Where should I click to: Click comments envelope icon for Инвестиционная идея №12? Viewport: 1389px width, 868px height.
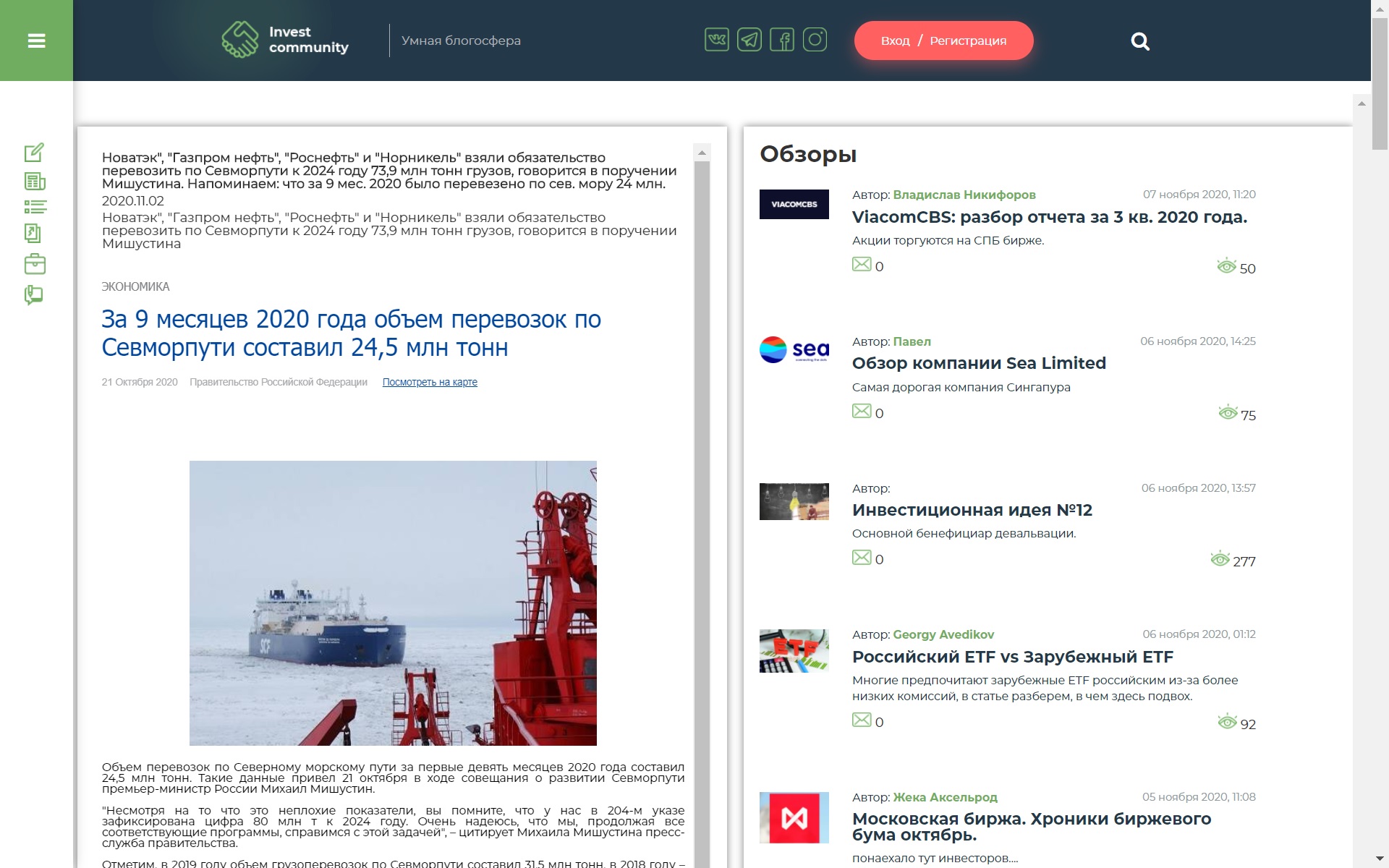[862, 557]
